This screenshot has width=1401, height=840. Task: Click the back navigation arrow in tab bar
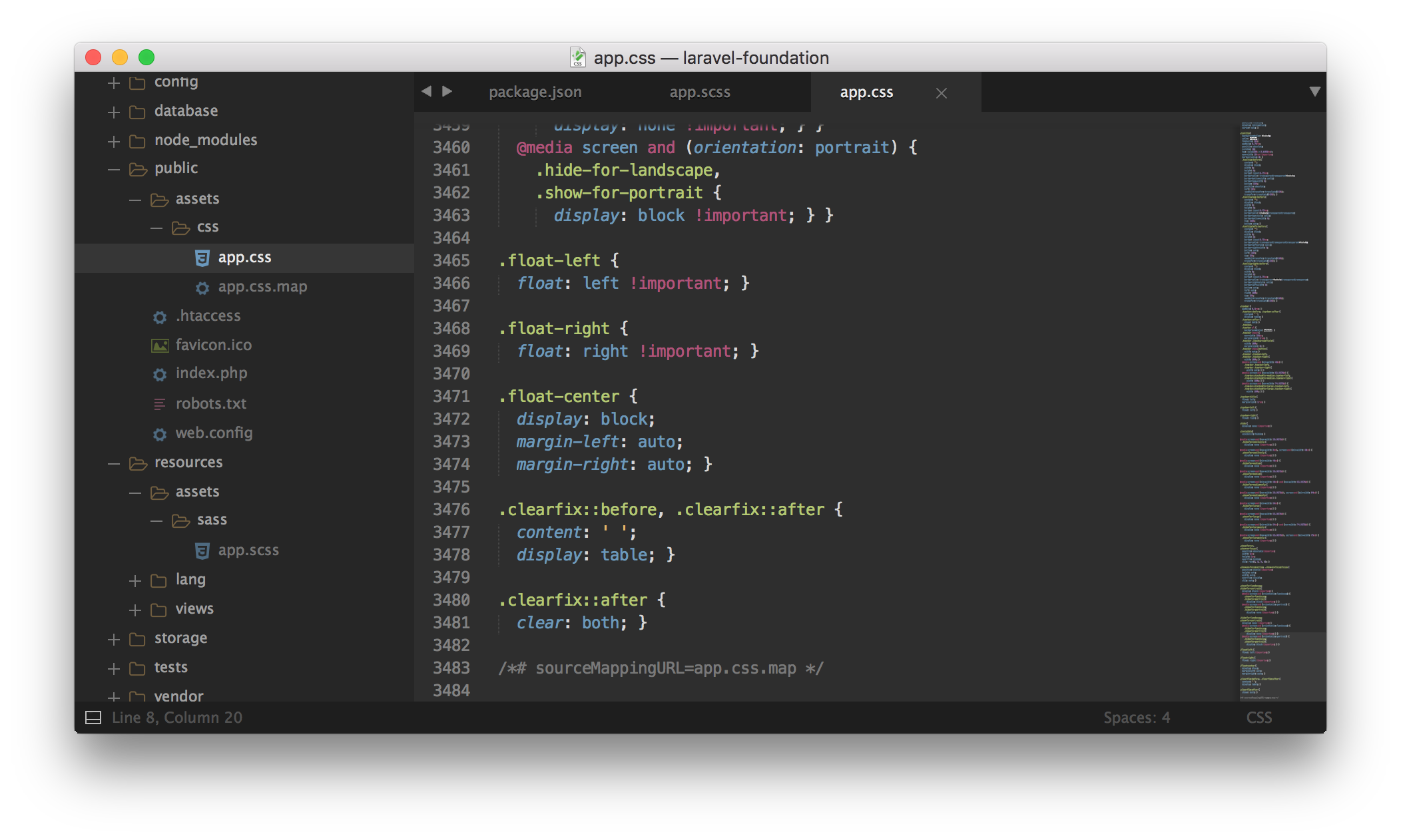[426, 91]
